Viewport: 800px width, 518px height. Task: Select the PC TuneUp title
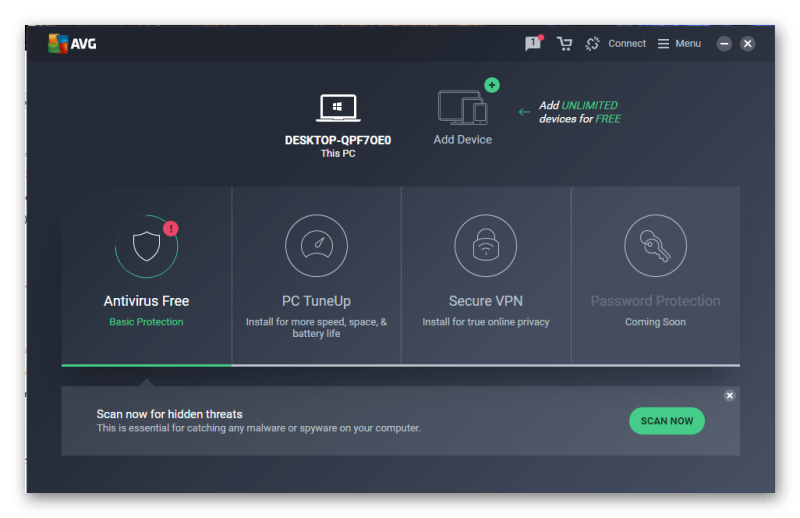(x=316, y=301)
